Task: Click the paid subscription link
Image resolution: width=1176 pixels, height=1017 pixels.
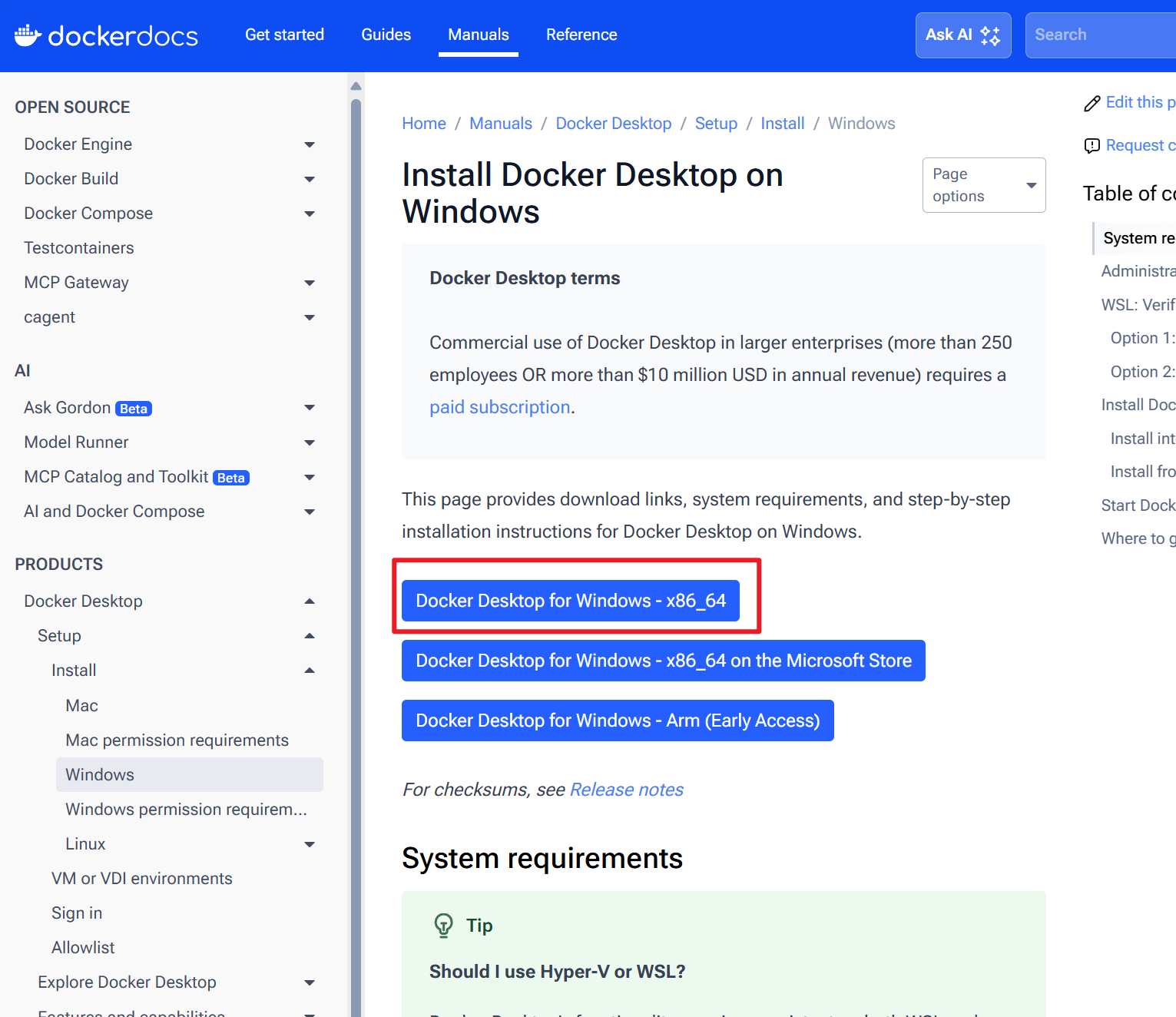Action: pyautogui.click(x=500, y=406)
